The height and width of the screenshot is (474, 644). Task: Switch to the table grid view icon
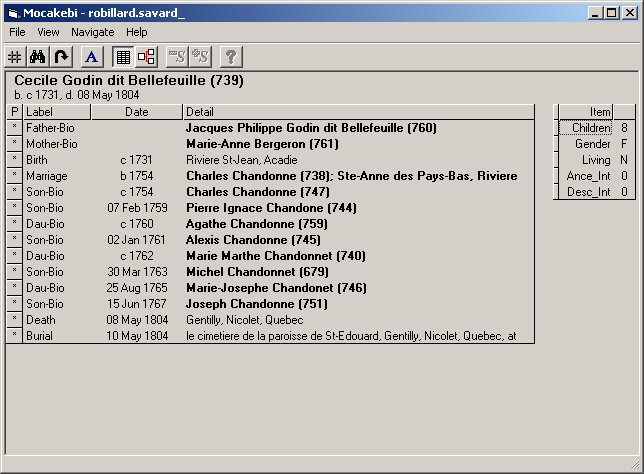(x=123, y=57)
